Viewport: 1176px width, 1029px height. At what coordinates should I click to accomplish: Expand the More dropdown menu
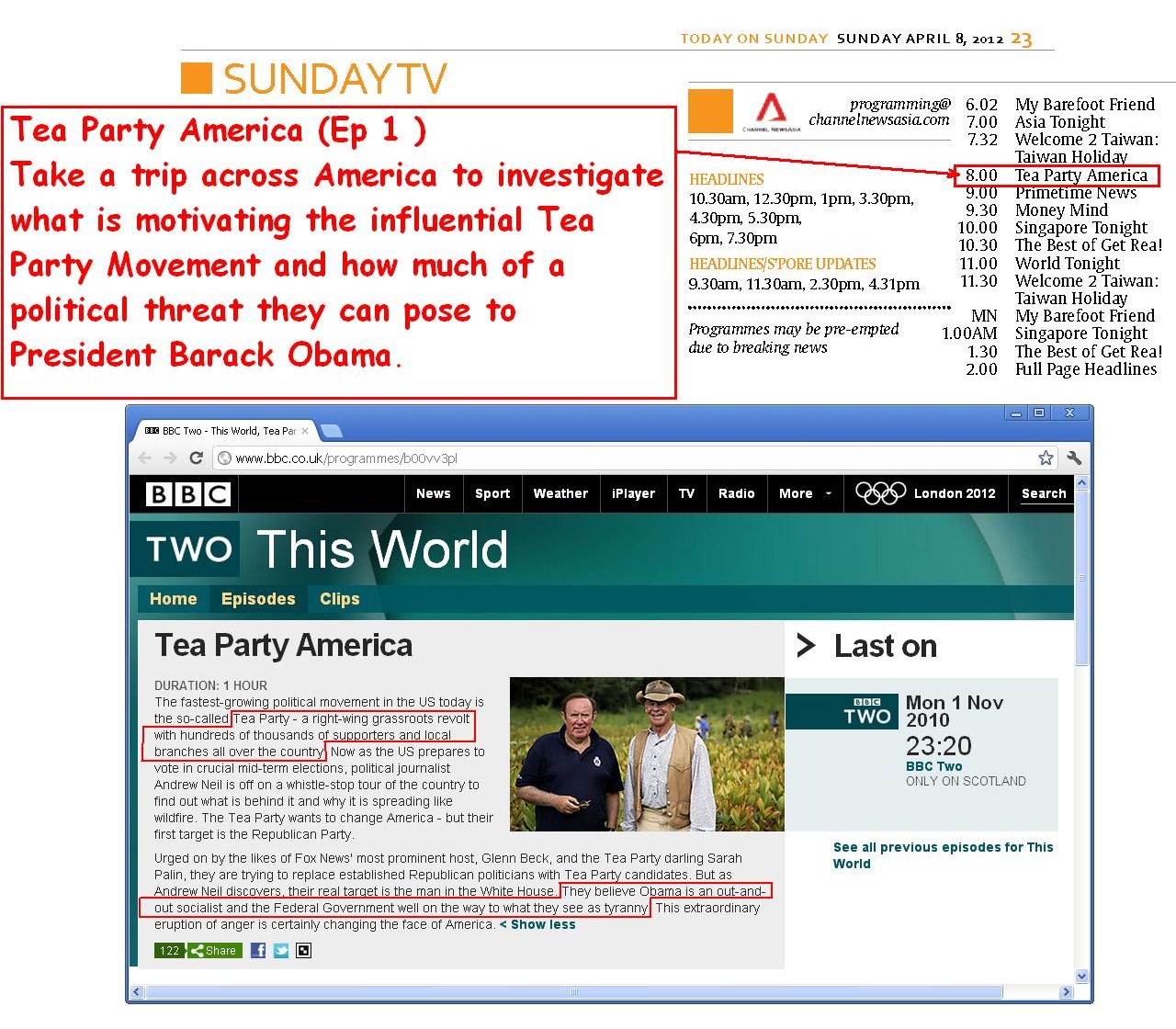(805, 493)
